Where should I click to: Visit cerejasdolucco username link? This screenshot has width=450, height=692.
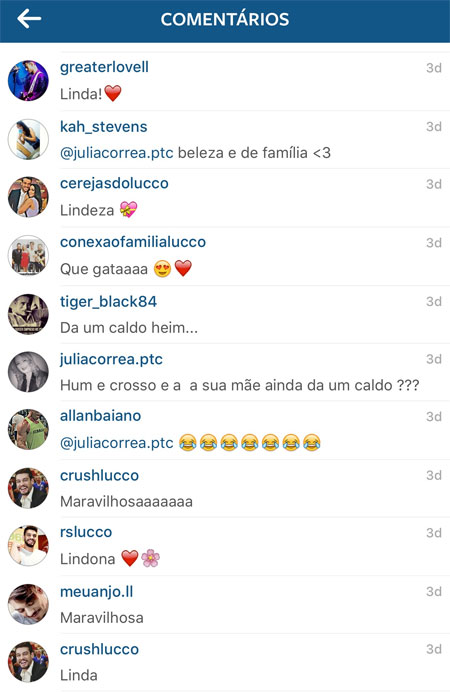[x=114, y=183]
